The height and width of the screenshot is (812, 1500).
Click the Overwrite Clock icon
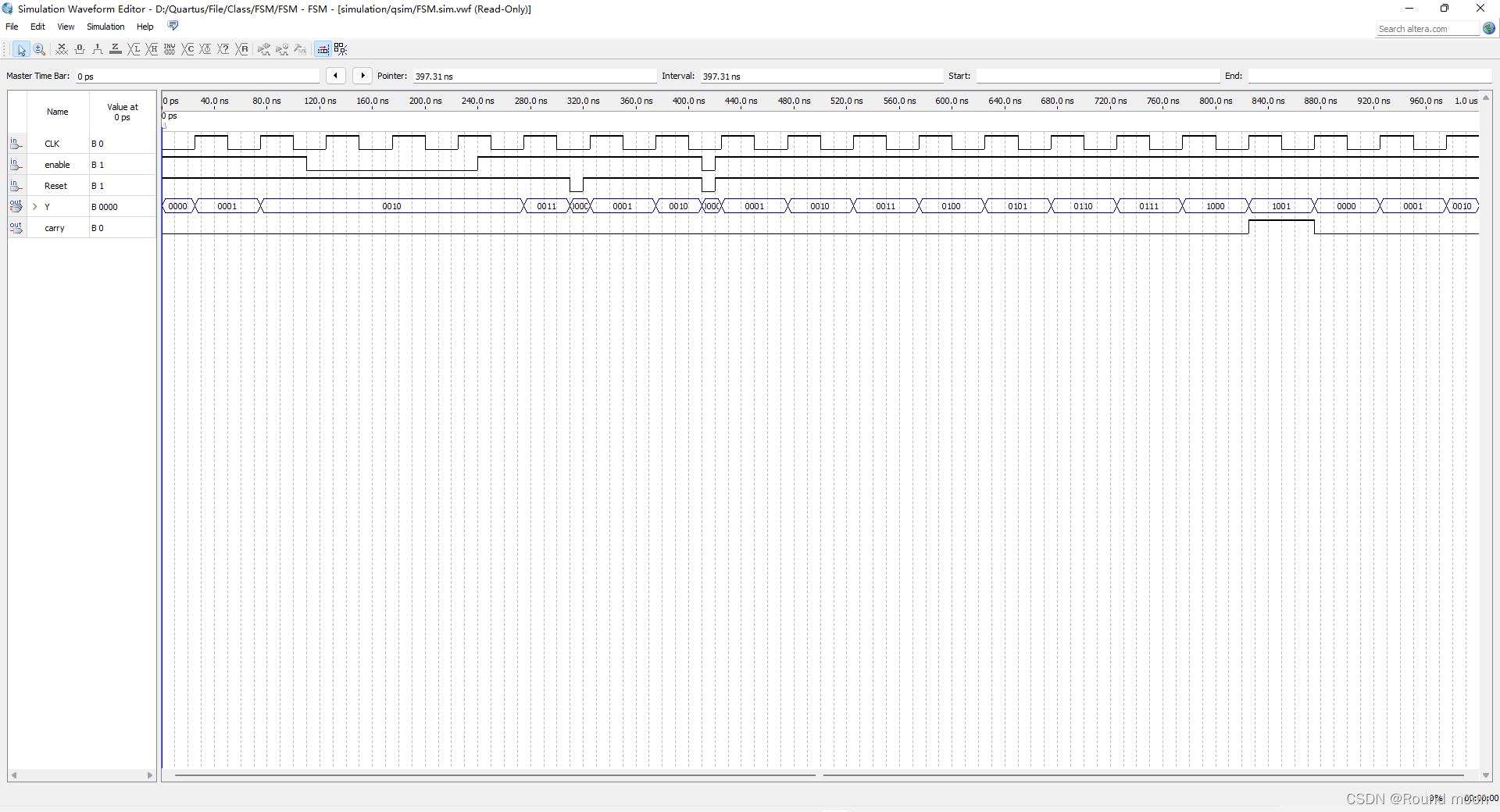[205, 49]
